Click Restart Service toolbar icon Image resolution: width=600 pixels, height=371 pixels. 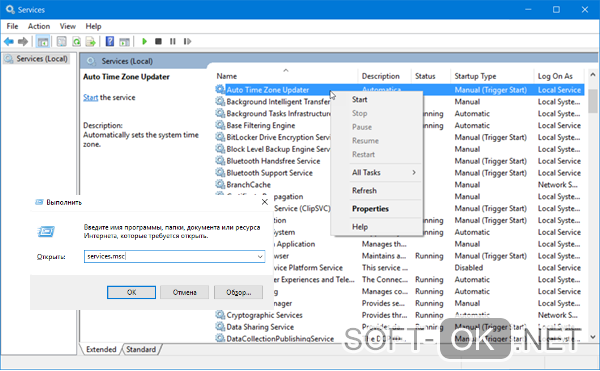pos(187,41)
